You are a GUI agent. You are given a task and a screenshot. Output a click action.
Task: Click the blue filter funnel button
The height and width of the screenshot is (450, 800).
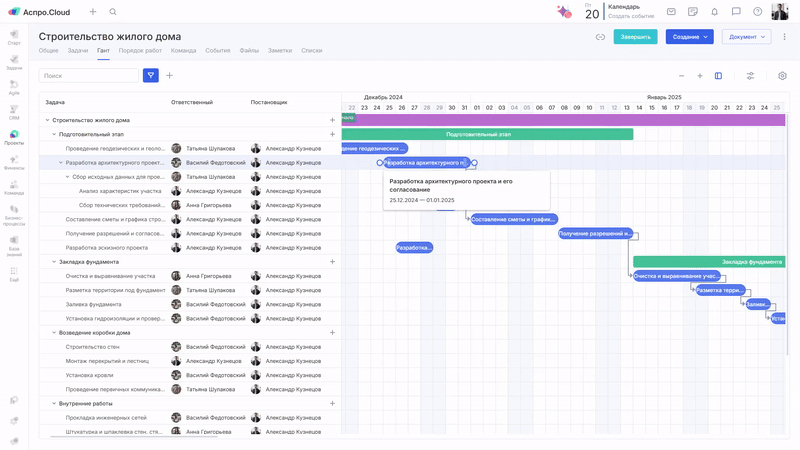pos(151,75)
